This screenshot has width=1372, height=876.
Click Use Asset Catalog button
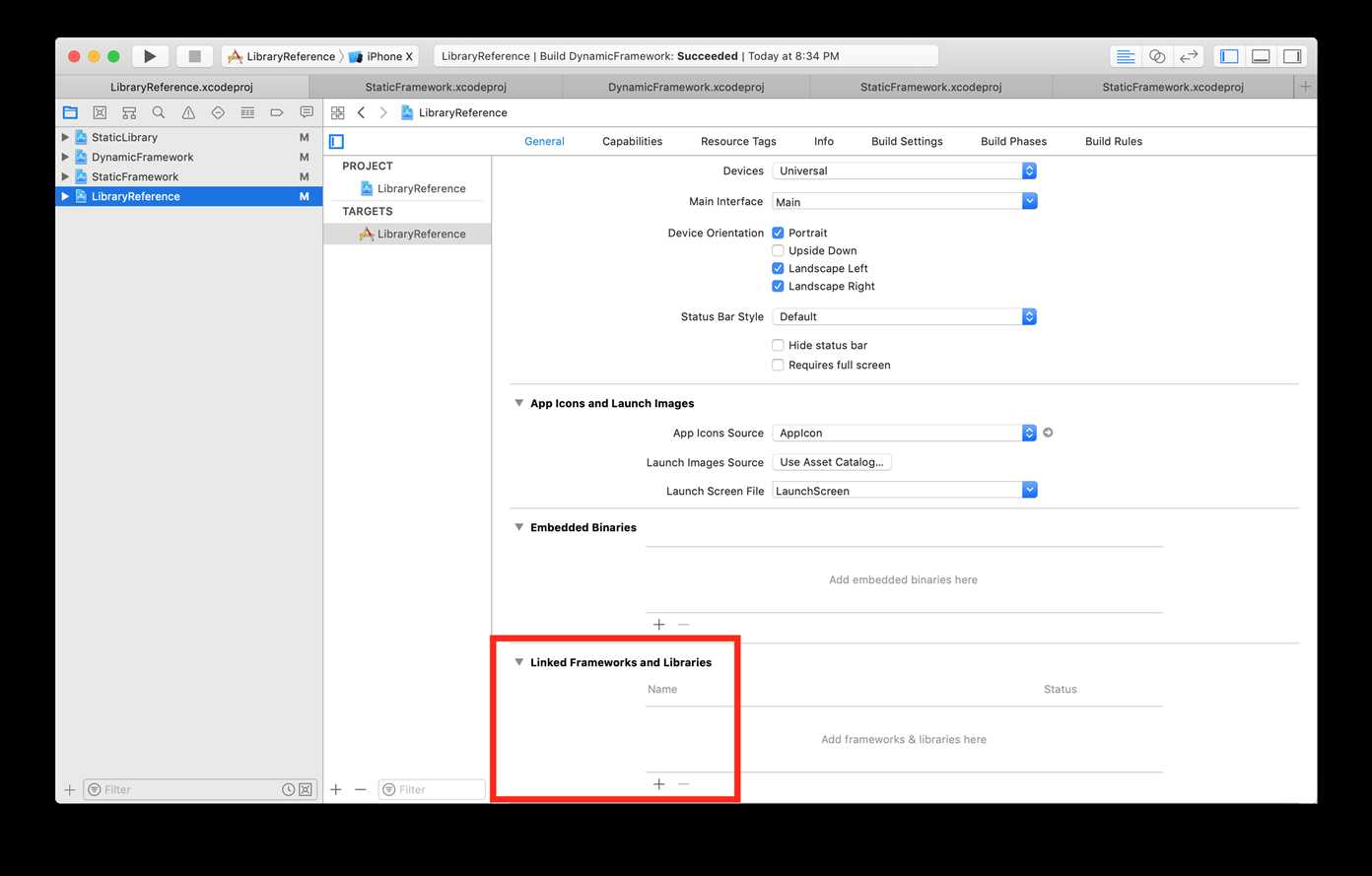tap(832, 462)
